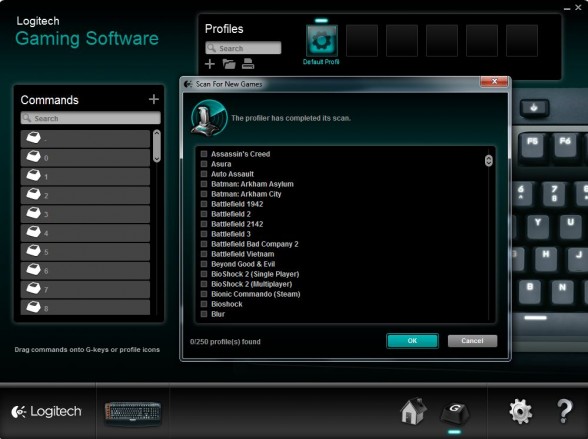
Task: Click the Commands list scrollbar
Action: (x=157, y=146)
